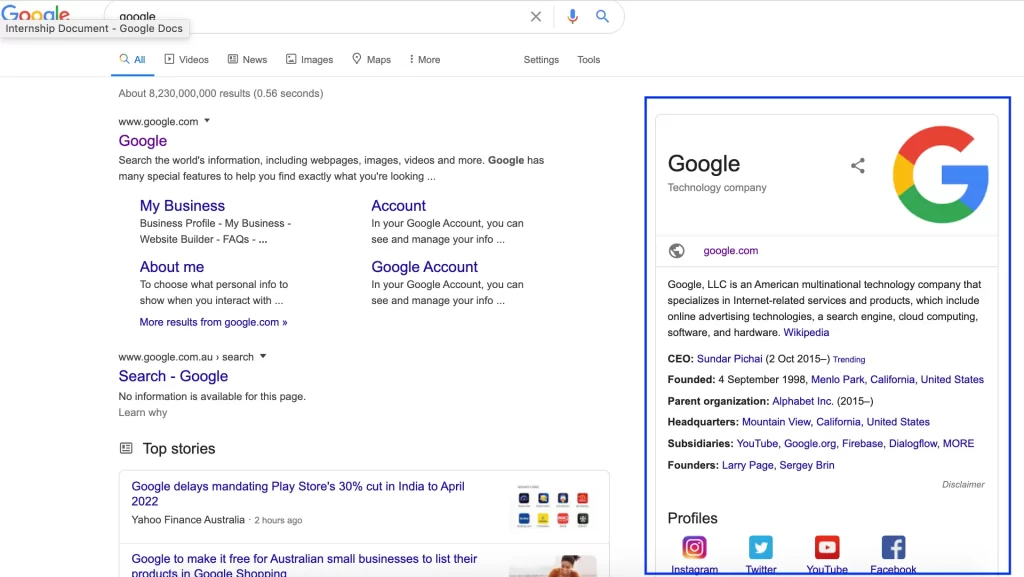The image size is (1024, 577).
Task: Open the Account sitelink
Action: 398,206
